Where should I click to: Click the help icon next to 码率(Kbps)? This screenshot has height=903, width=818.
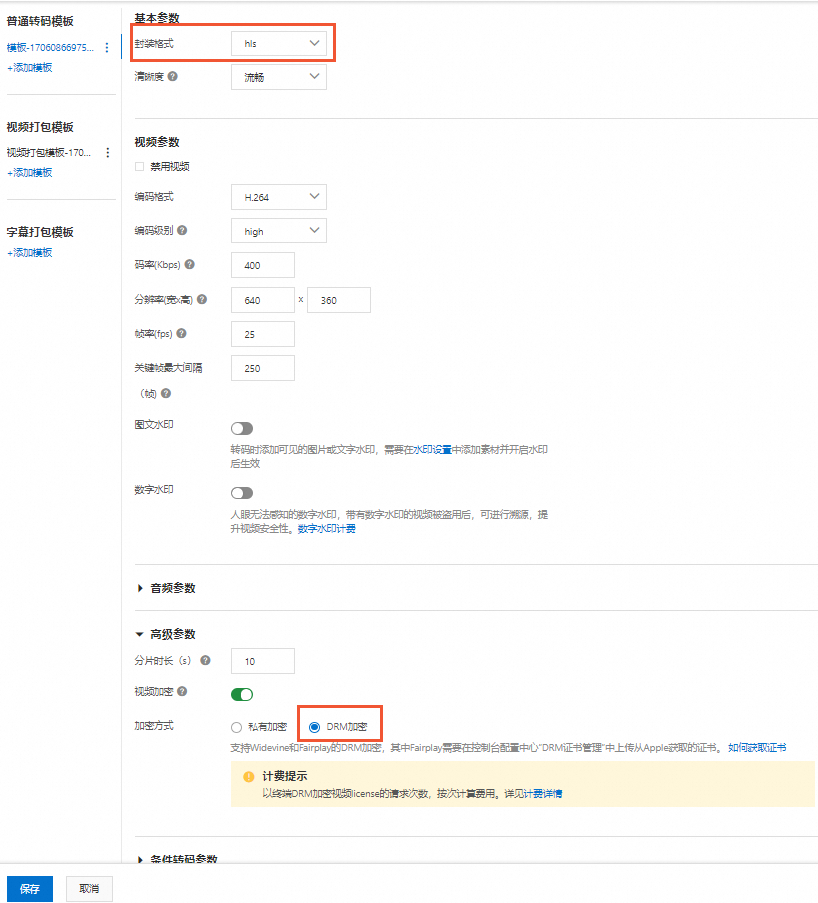pyautogui.click(x=190, y=265)
